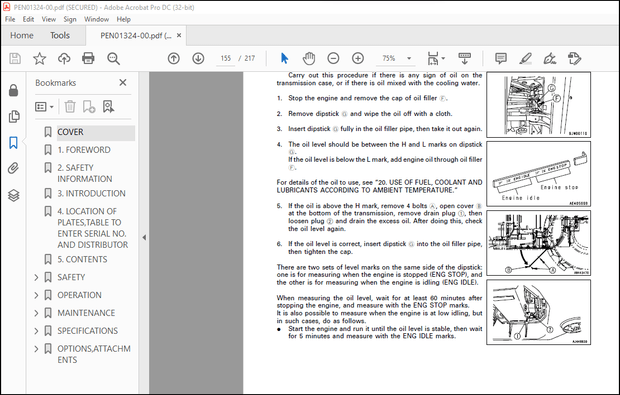Expand the MAINTENANCE bookmark
The image size is (620, 395).
(x=36, y=313)
